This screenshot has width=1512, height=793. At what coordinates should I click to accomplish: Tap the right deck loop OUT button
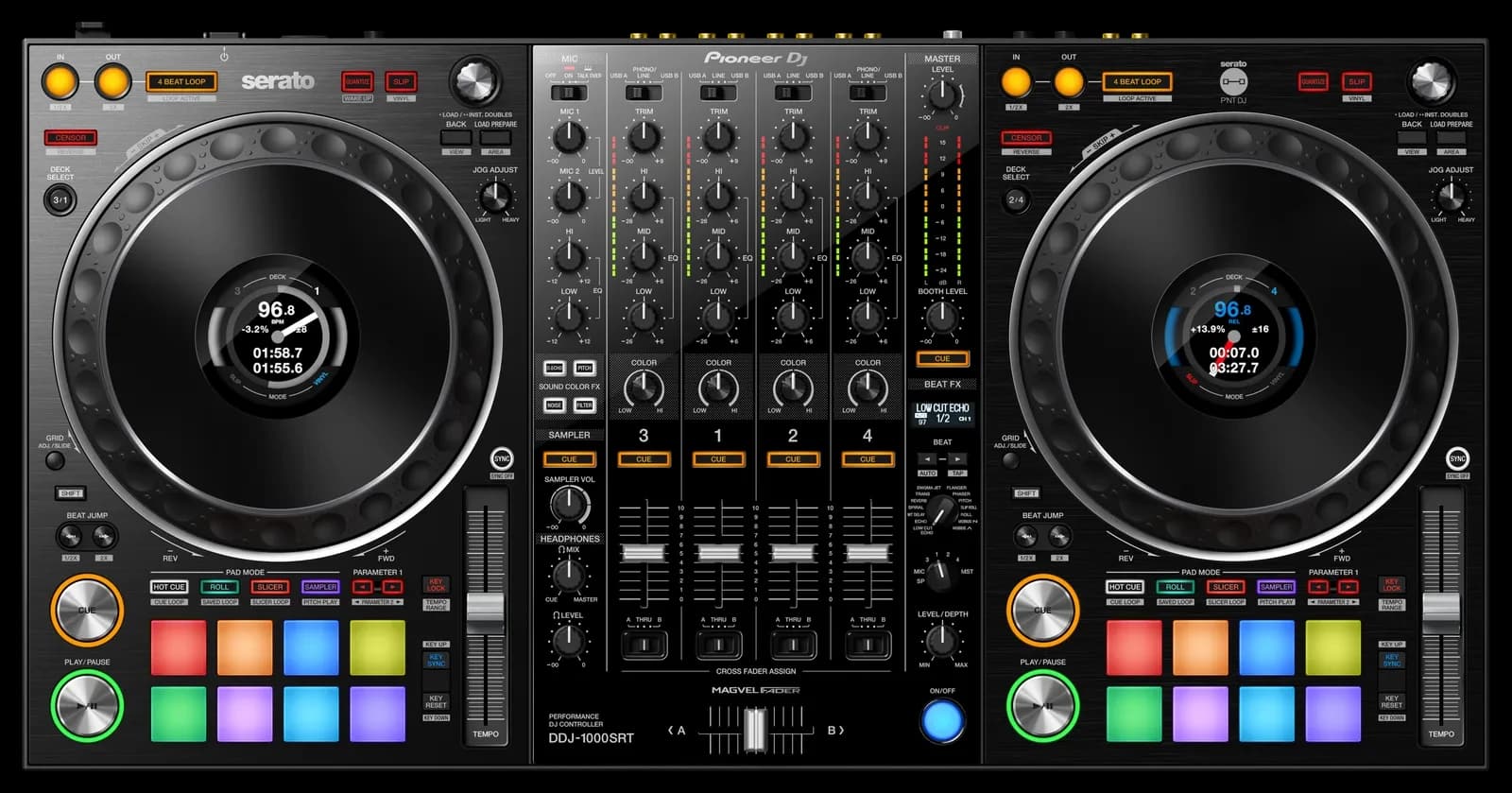pyautogui.click(x=1069, y=82)
